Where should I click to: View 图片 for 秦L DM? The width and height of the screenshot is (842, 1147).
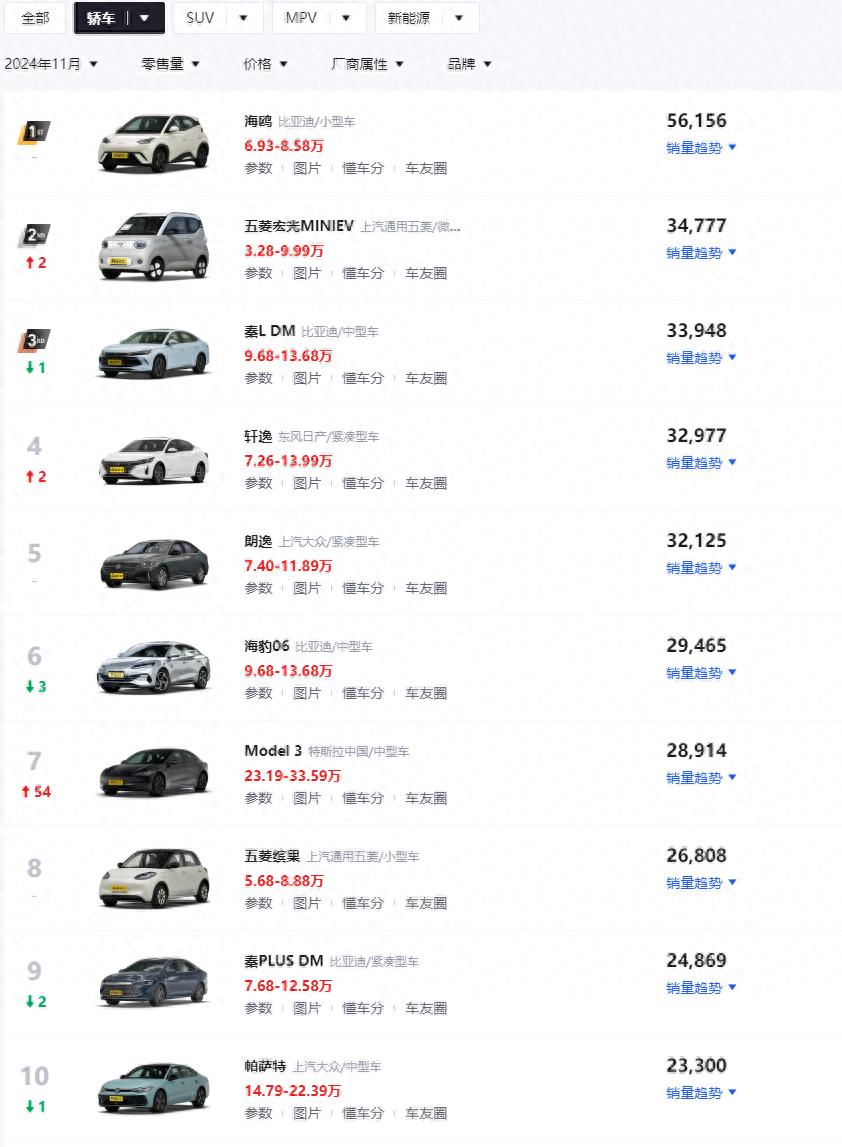[x=307, y=378]
